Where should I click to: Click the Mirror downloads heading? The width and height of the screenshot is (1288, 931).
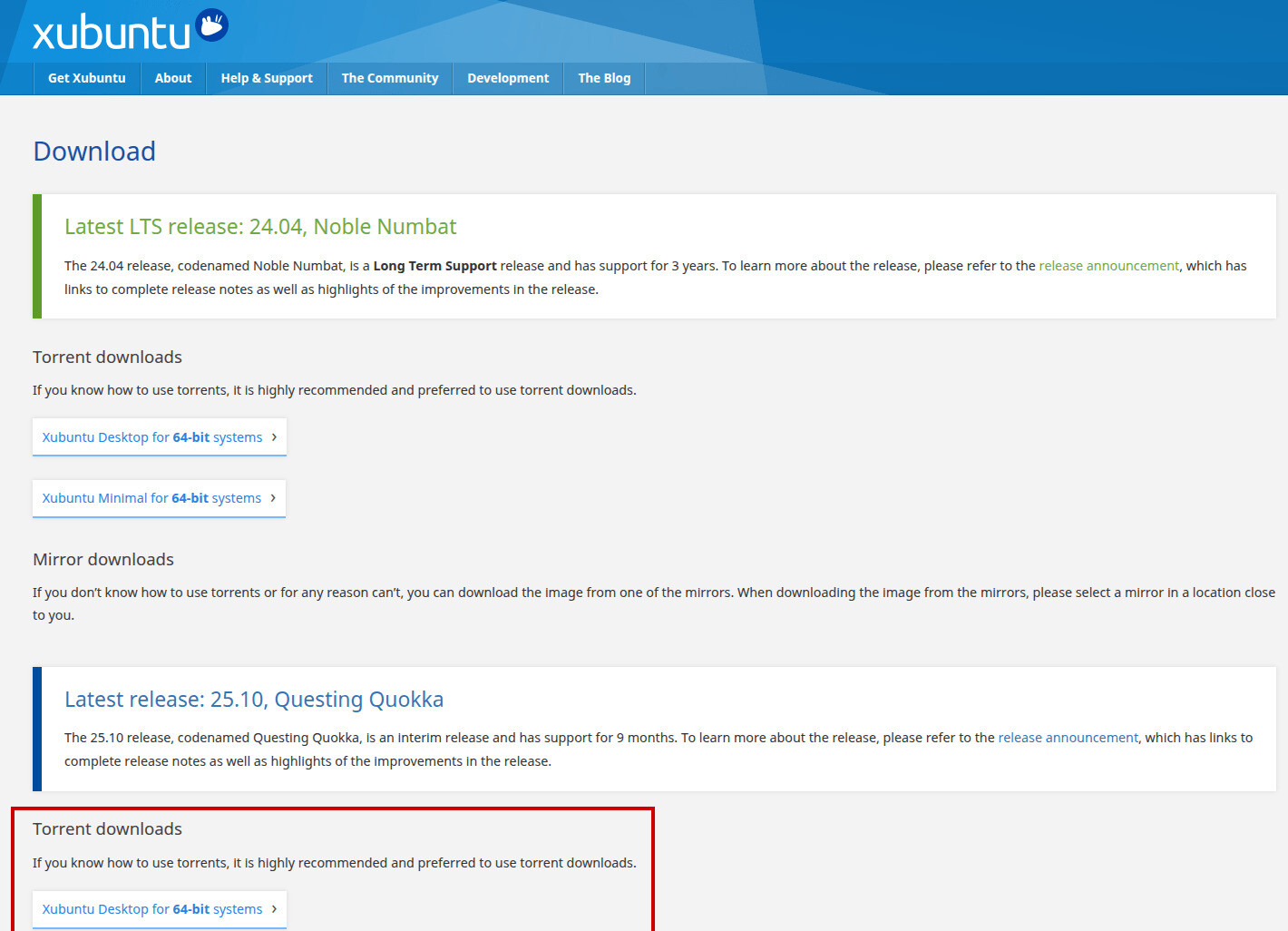tap(103, 560)
